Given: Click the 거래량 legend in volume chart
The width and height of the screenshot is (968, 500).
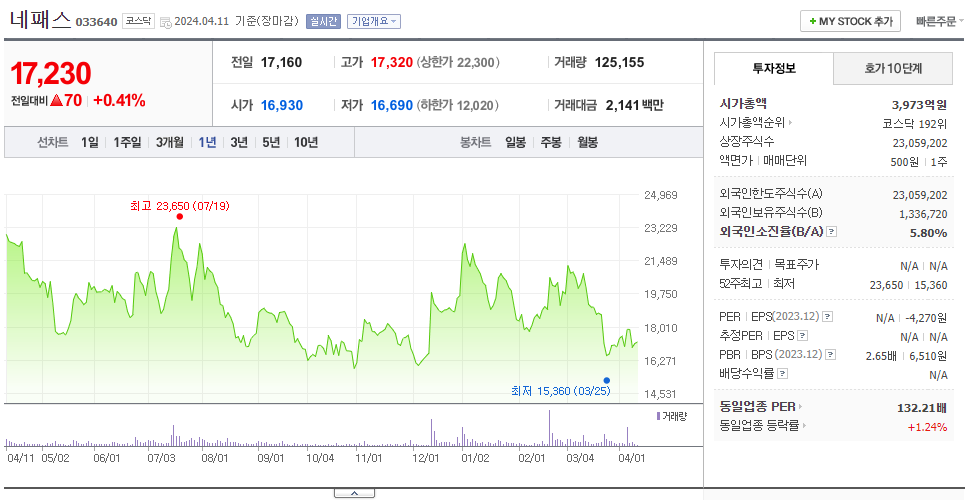Looking at the screenshot, I should (x=672, y=416).
